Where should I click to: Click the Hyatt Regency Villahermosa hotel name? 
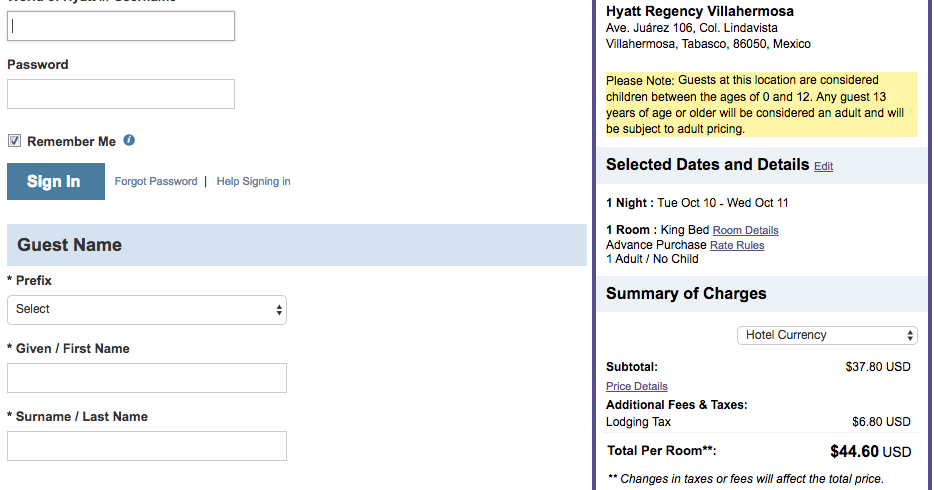700,11
